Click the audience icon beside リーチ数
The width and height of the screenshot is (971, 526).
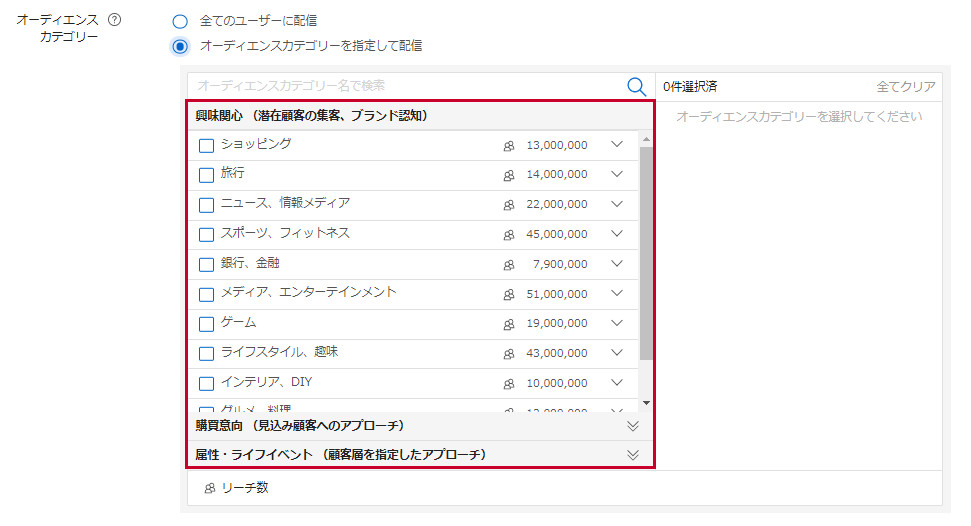pyautogui.click(x=210, y=489)
